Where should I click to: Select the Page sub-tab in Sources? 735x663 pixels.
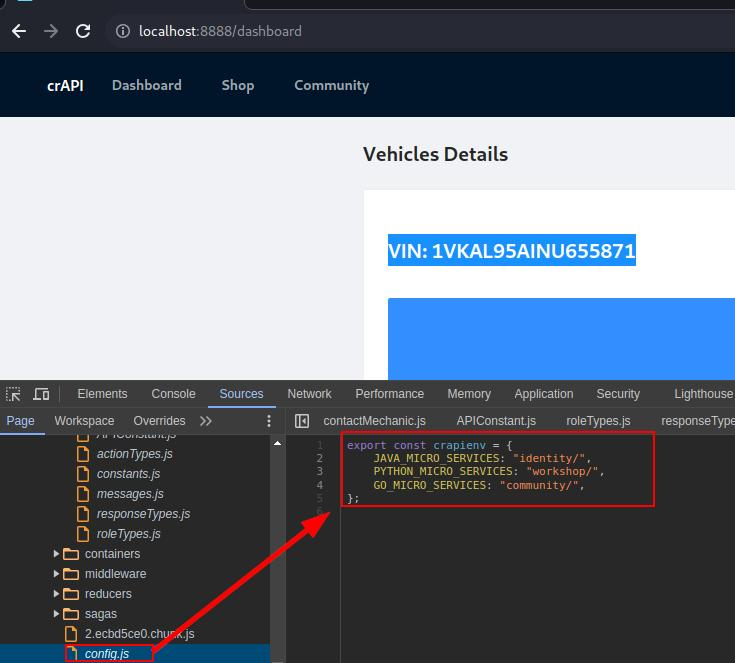tap(21, 421)
